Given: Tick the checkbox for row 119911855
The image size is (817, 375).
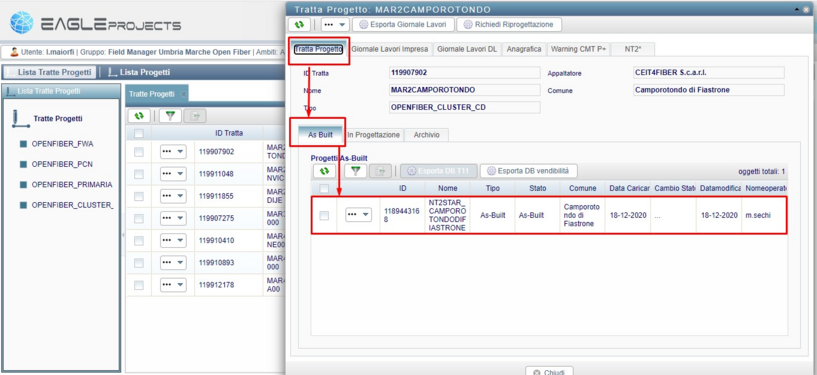Looking at the screenshot, I should (139, 196).
